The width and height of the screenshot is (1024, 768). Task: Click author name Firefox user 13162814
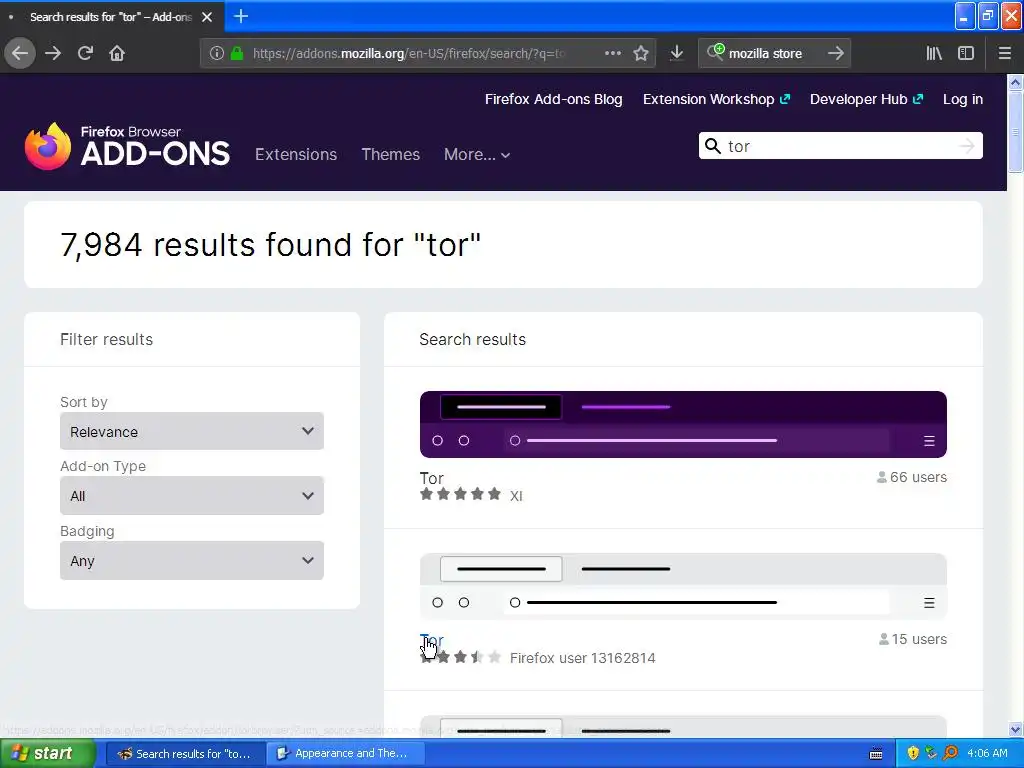[583, 658]
